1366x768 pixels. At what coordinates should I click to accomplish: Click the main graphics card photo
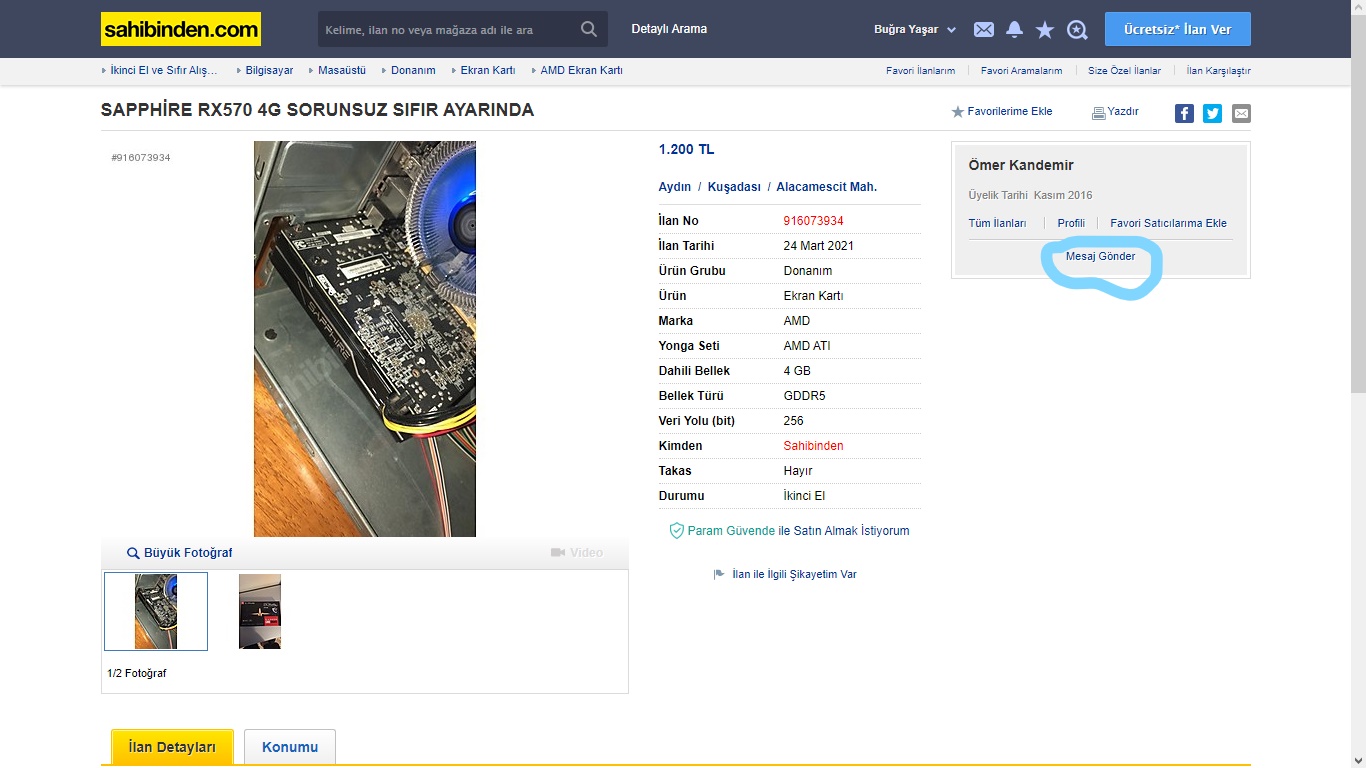(365, 339)
